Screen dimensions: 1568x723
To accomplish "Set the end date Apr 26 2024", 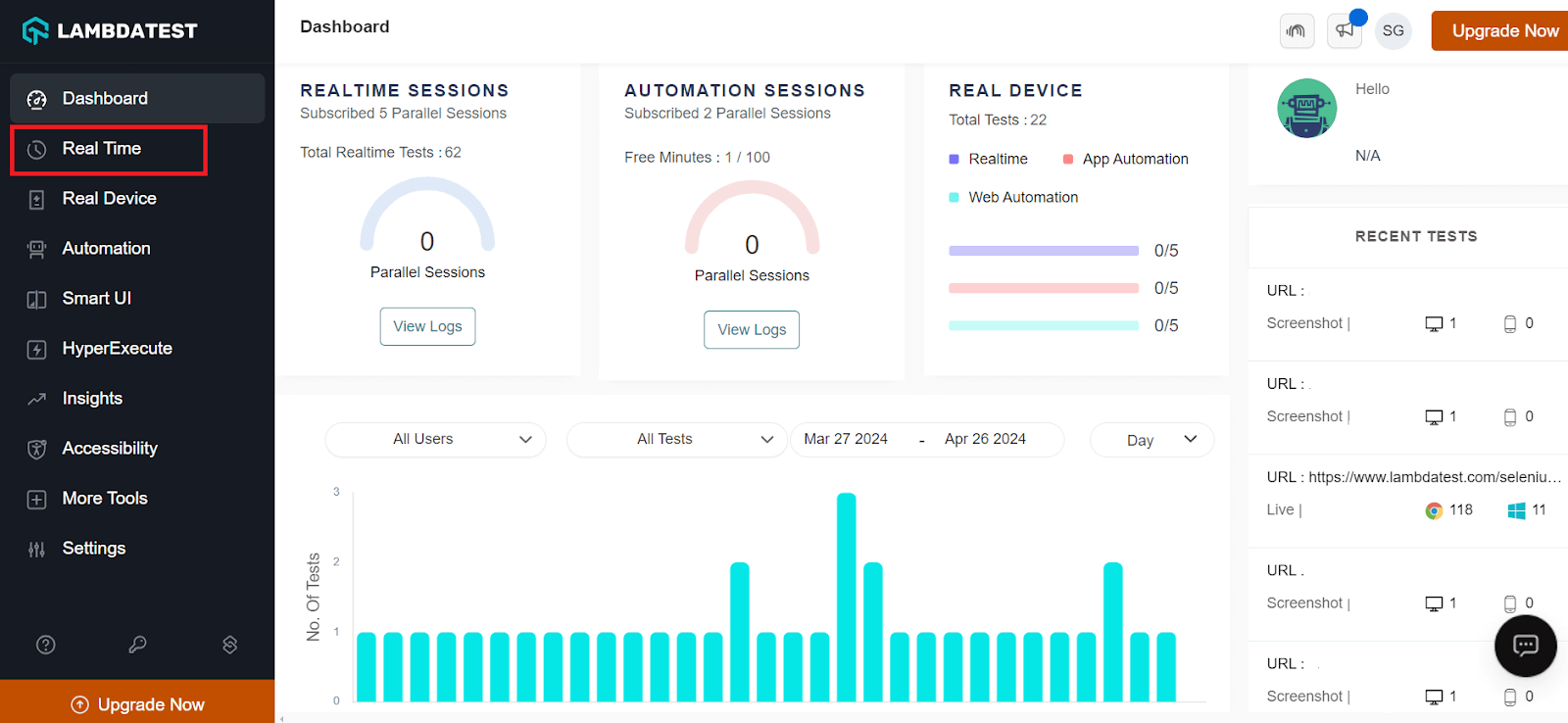I will (985, 439).
